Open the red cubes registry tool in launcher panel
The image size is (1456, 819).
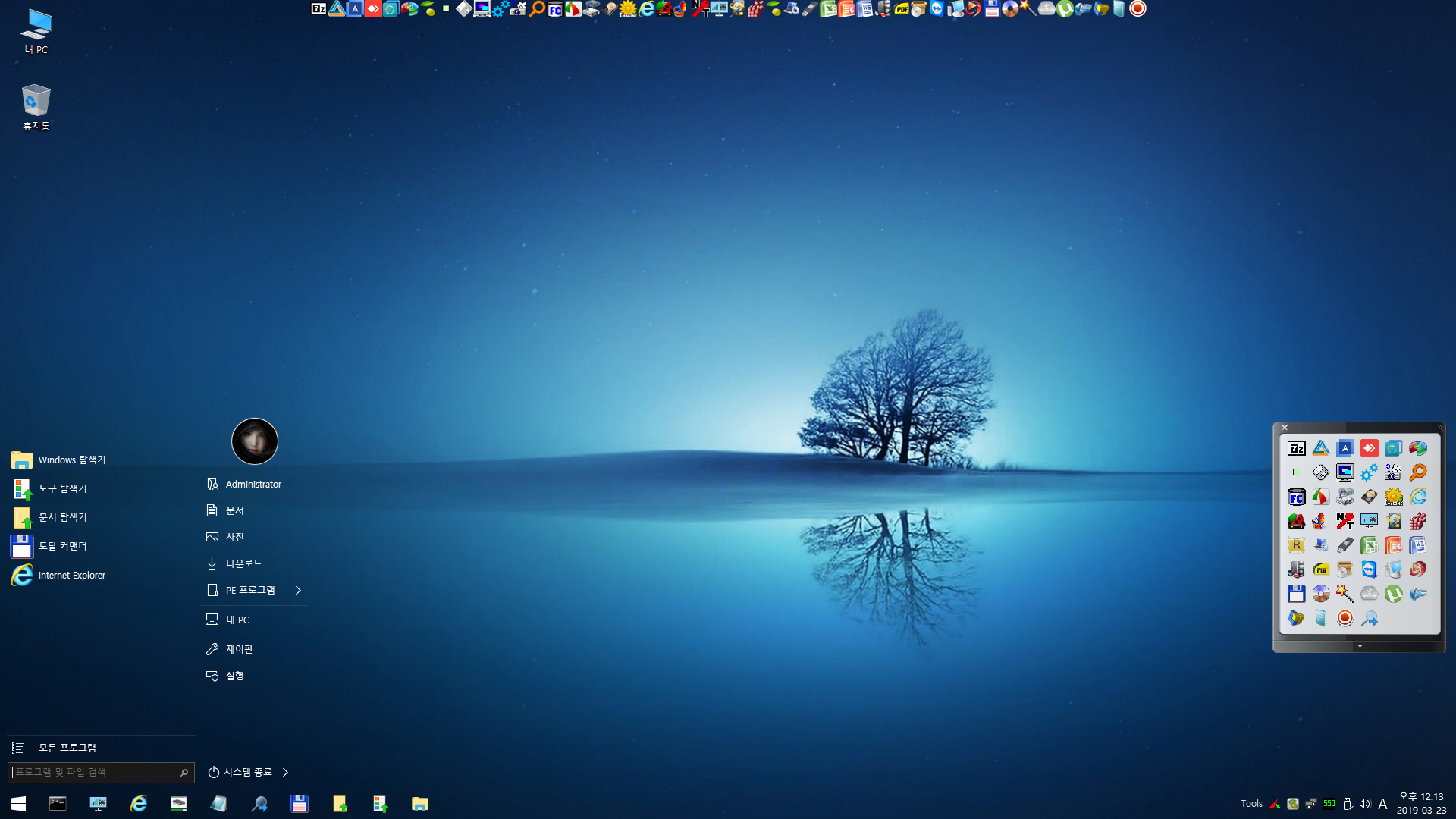[x=1418, y=521]
